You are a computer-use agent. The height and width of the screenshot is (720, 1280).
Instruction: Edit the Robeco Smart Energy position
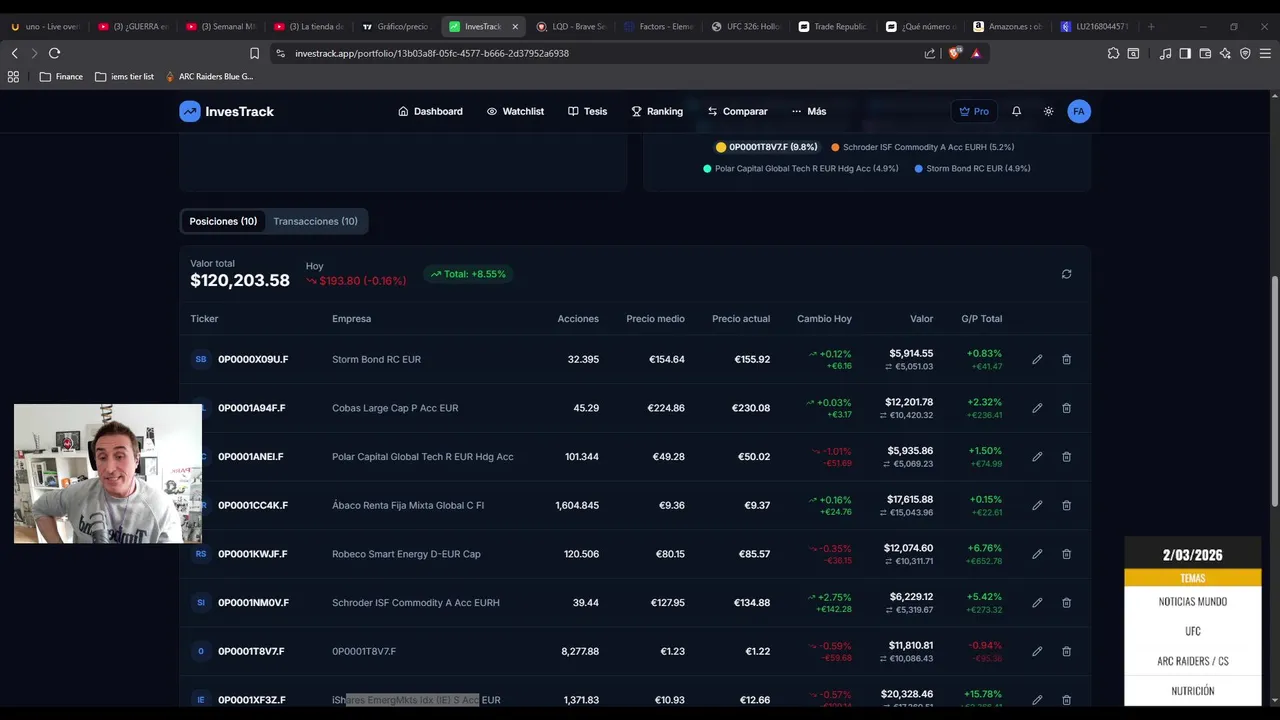coord(1037,554)
